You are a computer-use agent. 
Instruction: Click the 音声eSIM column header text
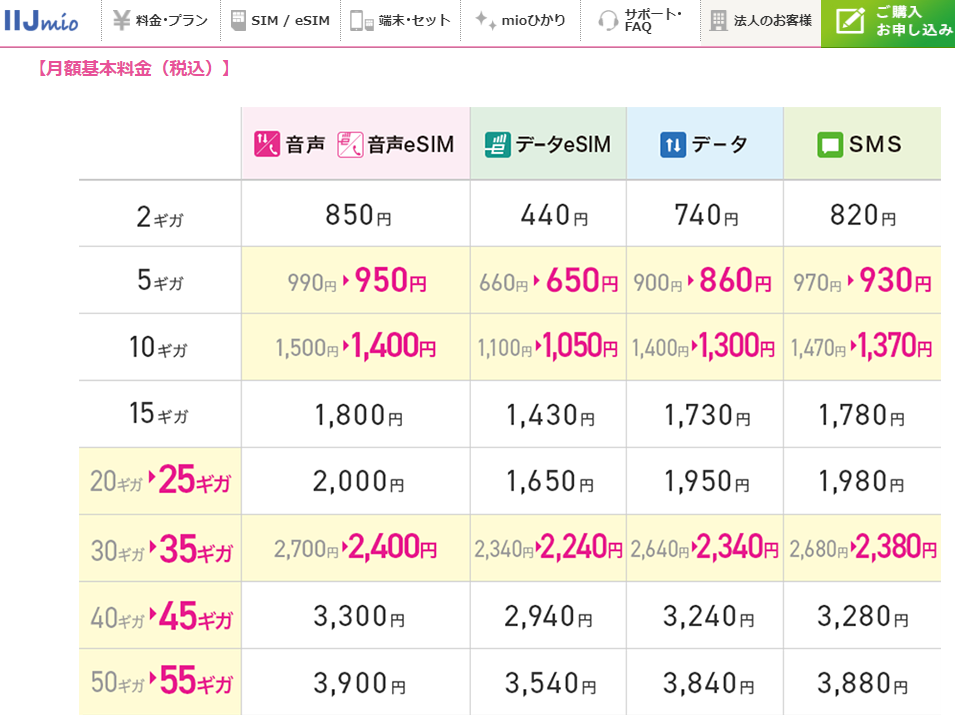click(x=411, y=144)
